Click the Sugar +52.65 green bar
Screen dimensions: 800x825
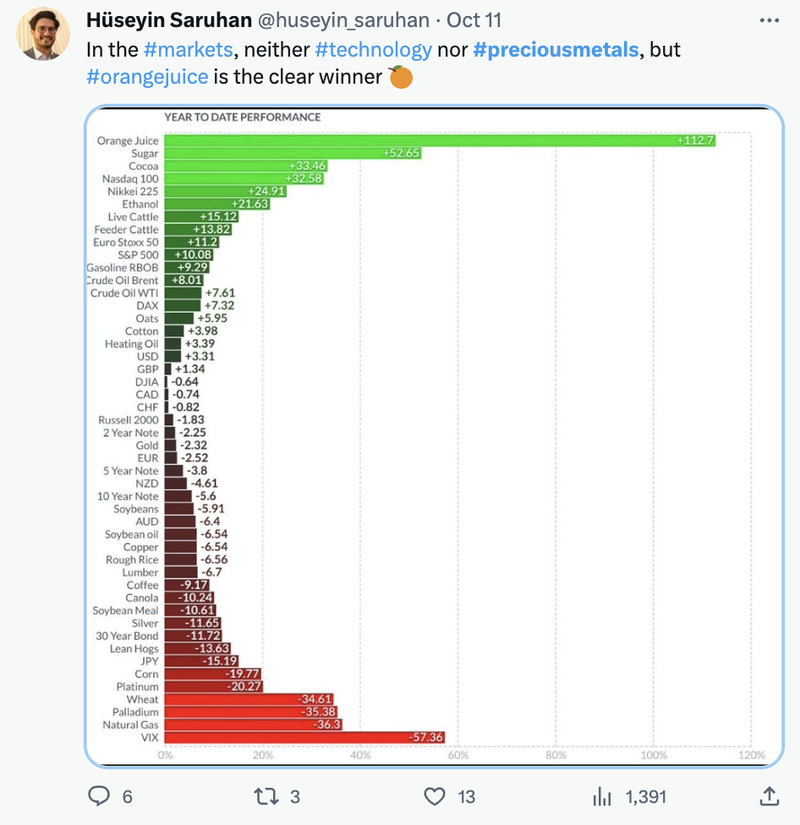click(293, 153)
